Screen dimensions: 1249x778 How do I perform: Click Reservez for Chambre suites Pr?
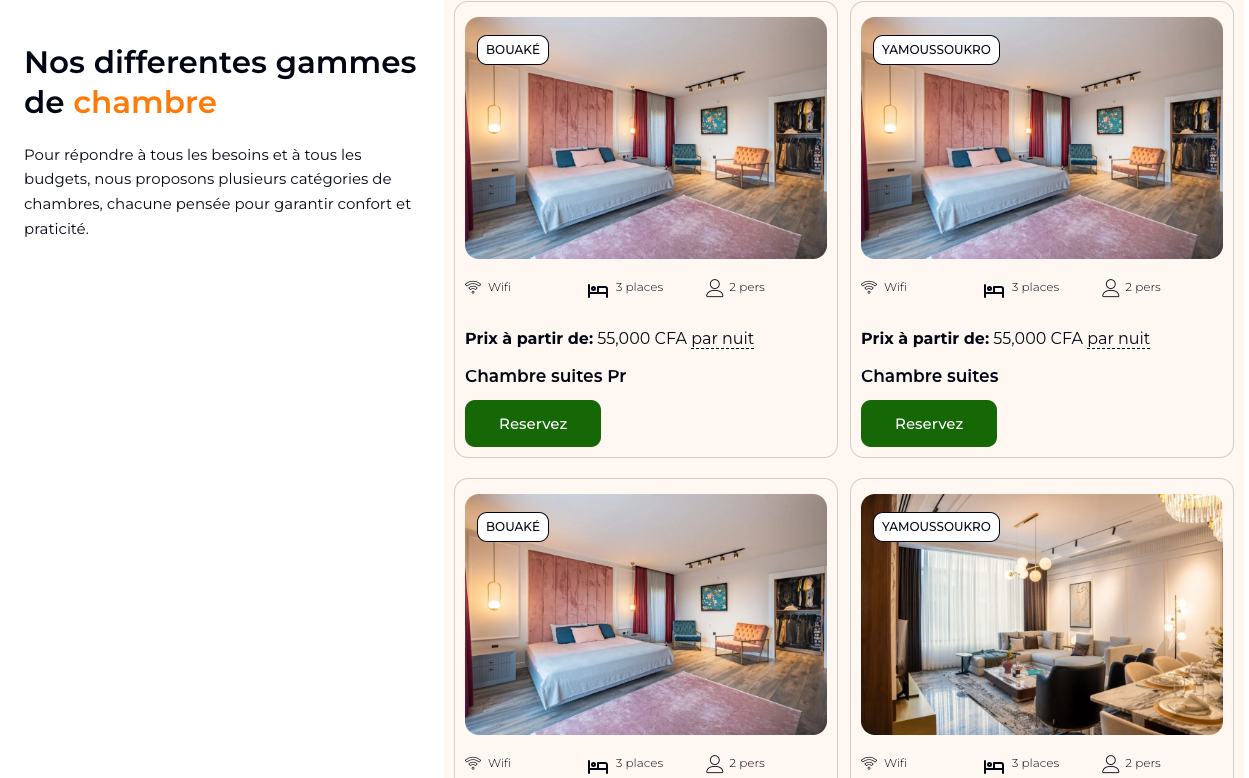[533, 424]
